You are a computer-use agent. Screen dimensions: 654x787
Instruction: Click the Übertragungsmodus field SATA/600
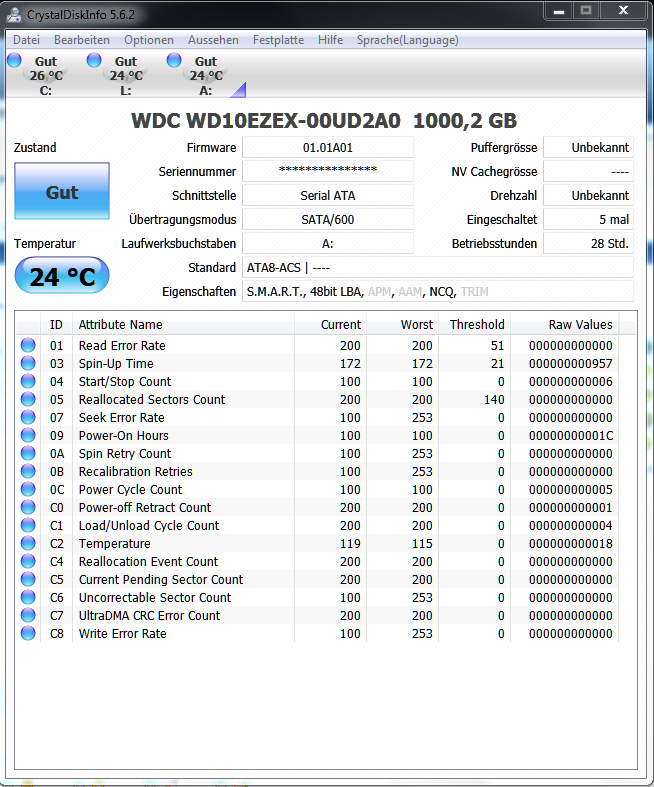click(x=328, y=219)
